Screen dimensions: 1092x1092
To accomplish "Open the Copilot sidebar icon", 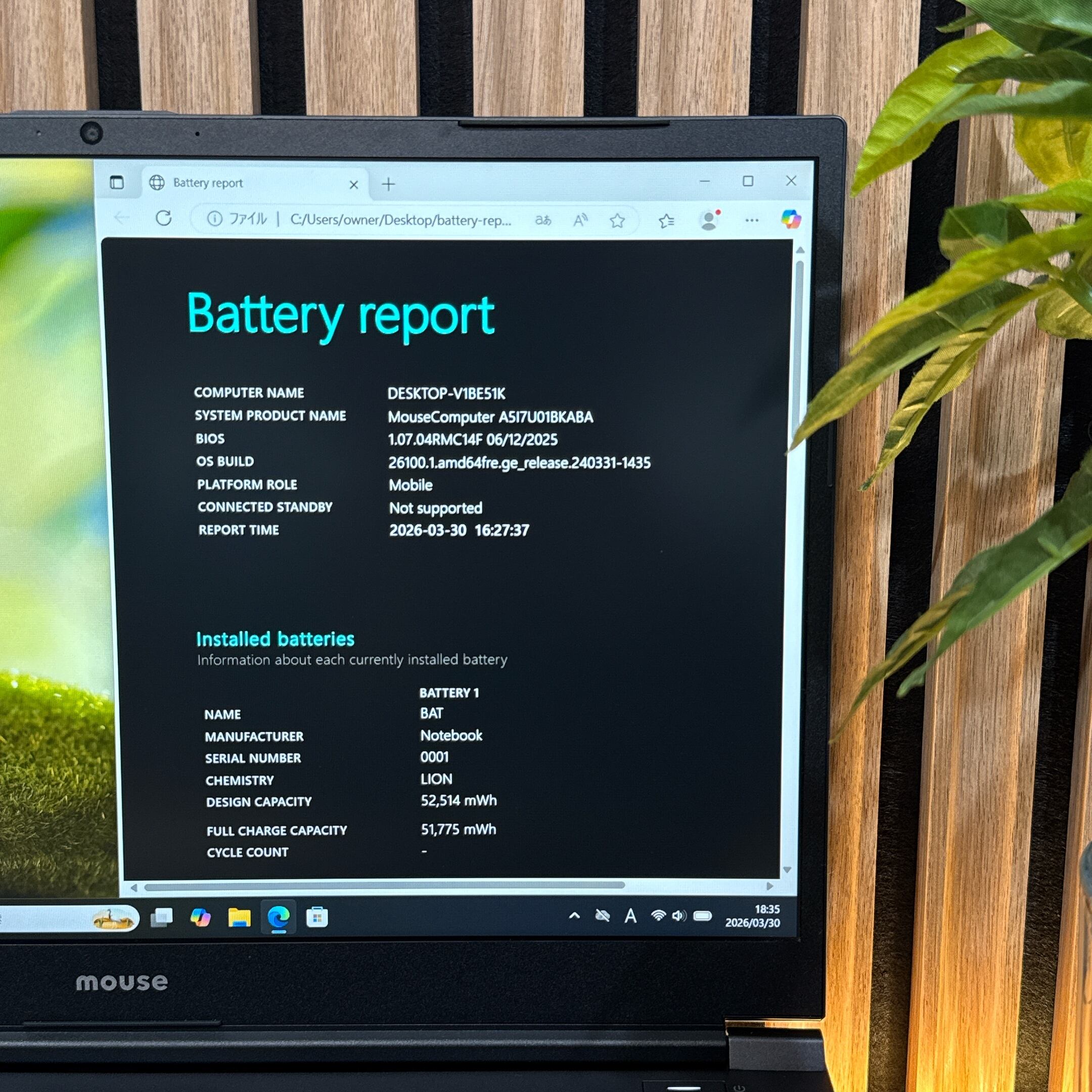I will coord(791,219).
